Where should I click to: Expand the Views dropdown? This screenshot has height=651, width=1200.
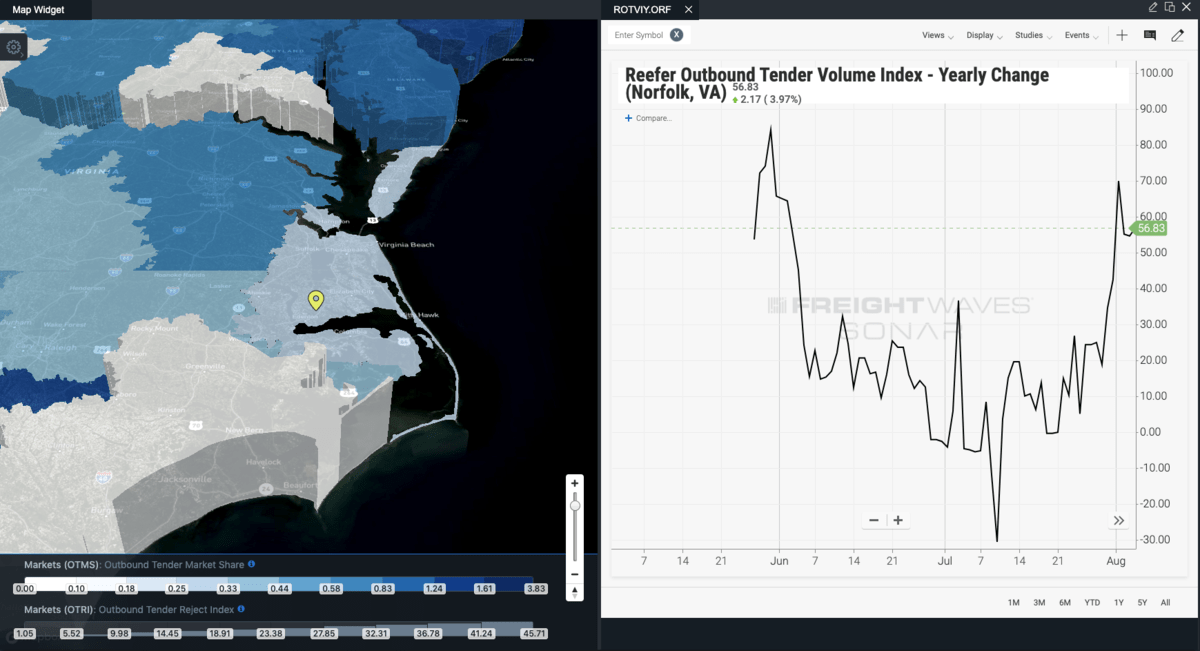tap(937, 35)
